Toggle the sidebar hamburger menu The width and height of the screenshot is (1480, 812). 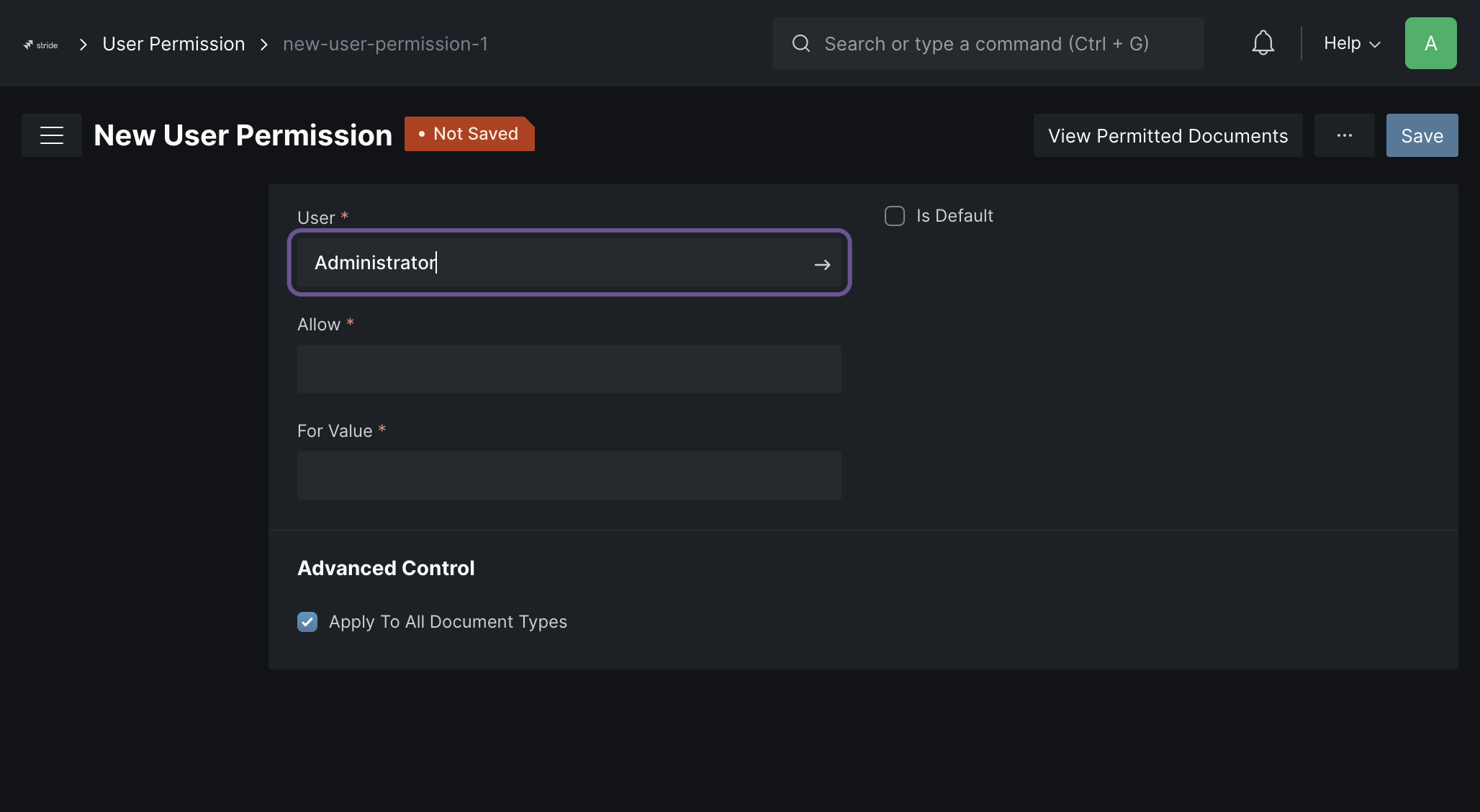[52, 135]
